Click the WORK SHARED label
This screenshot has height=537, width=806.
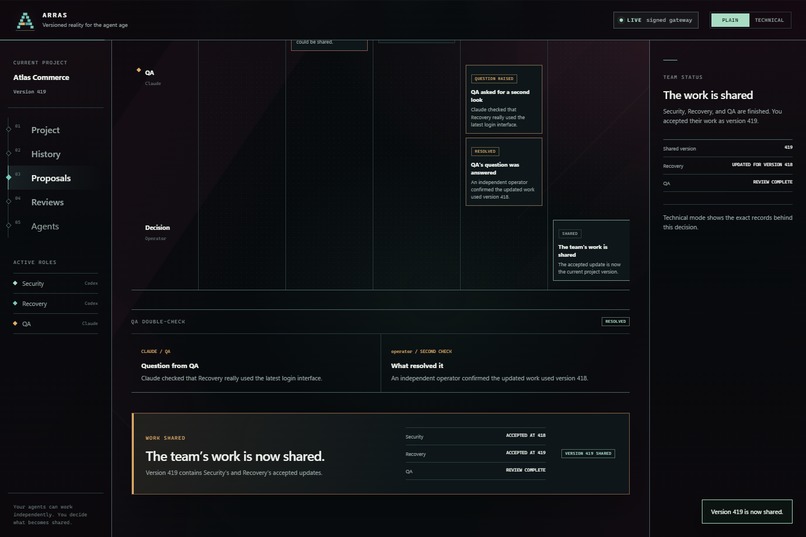165,438
